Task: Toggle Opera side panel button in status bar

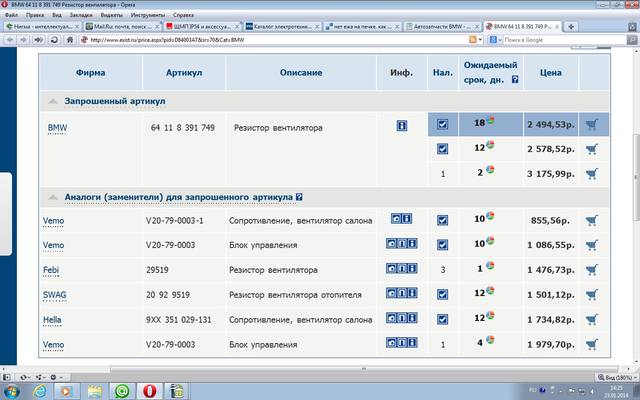Action: (6, 377)
